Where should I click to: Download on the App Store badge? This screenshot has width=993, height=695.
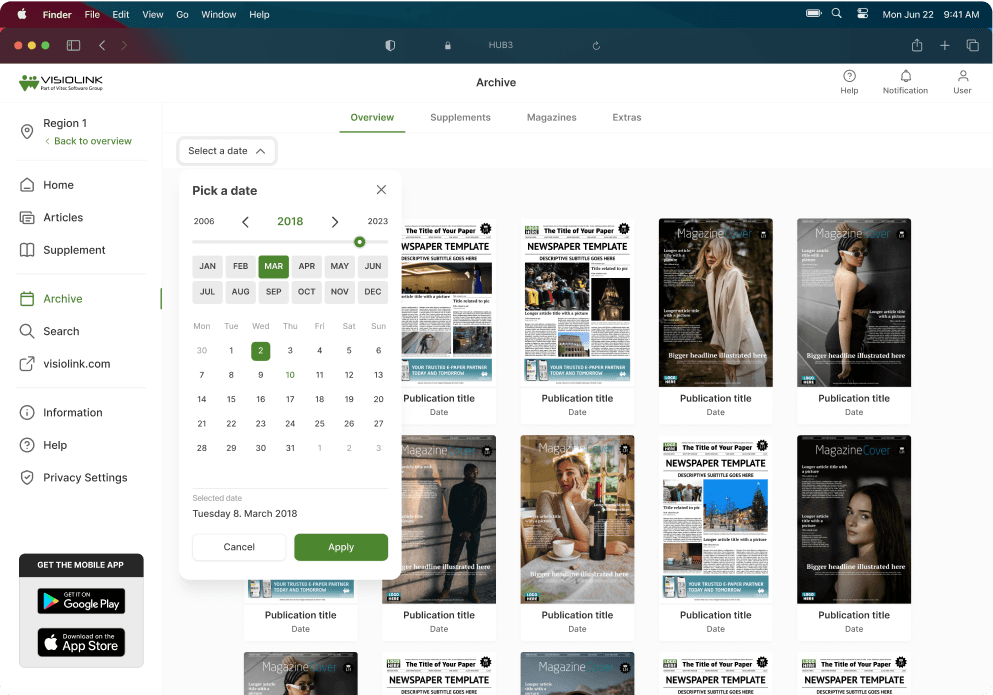pyautogui.click(x=81, y=642)
